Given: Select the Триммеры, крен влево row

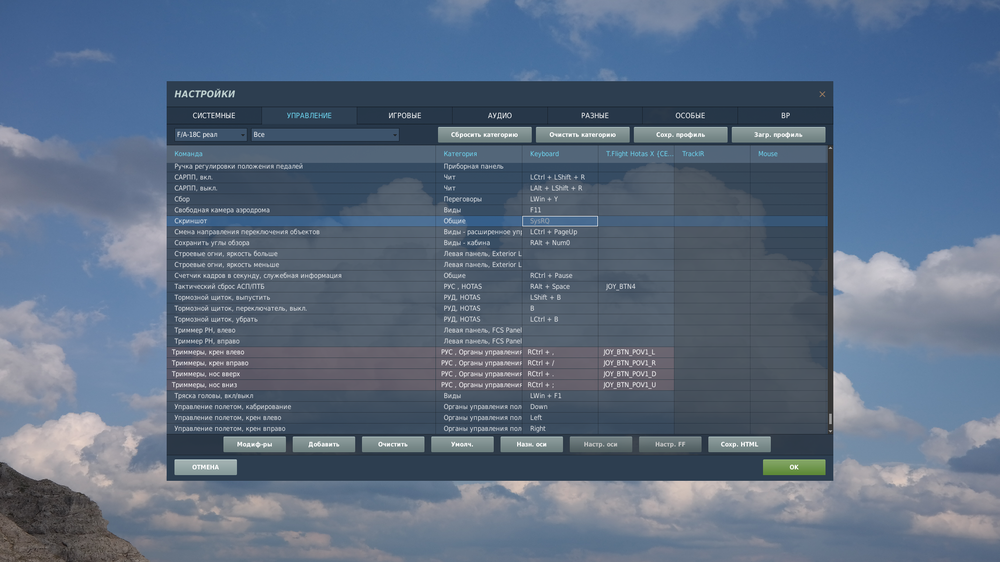Looking at the screenshot, I should coord(497,352).
